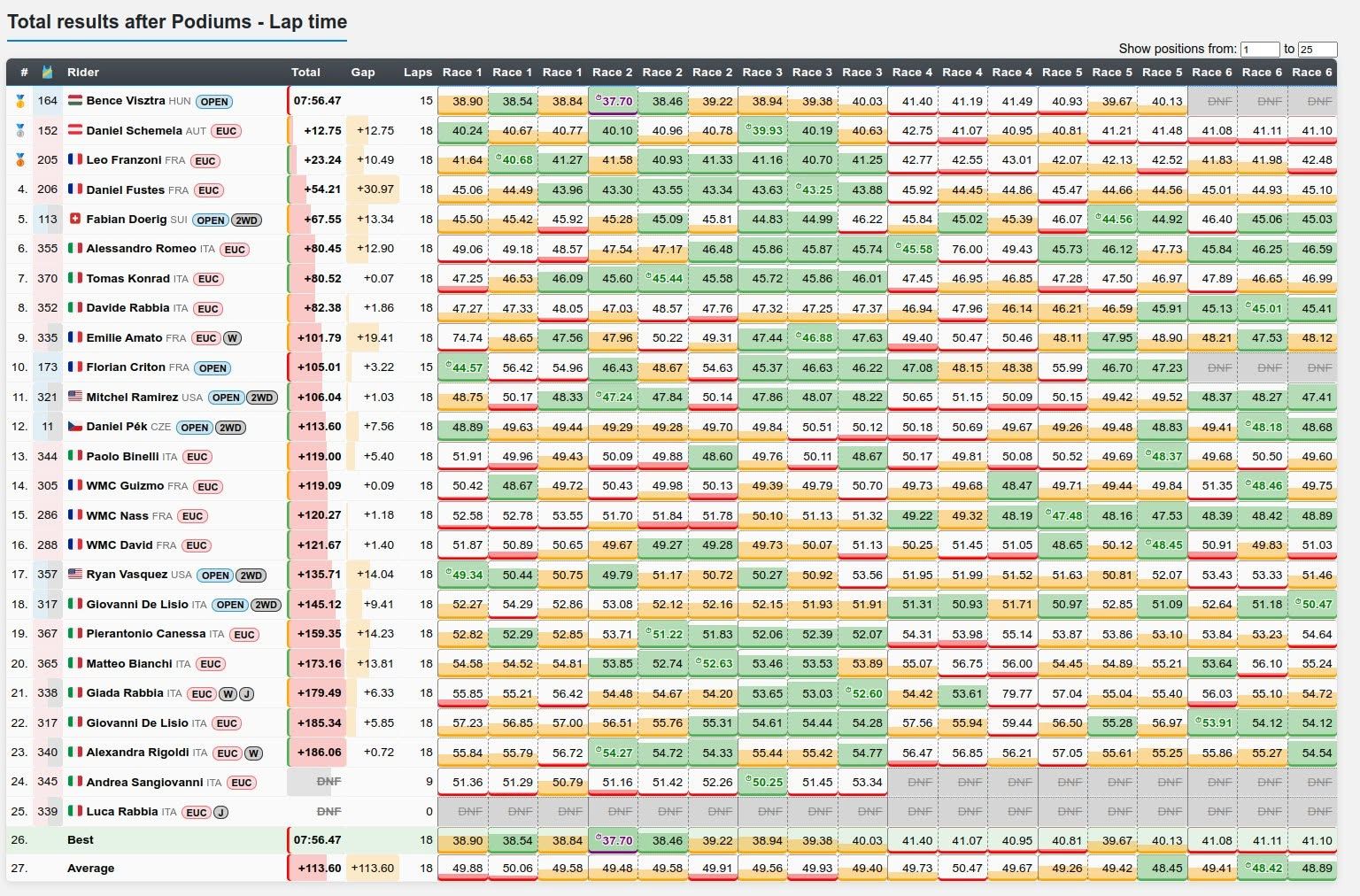1360x896 pixels.
Task: Click the +113.60 gap in the Average row
Action: point(373,868)
